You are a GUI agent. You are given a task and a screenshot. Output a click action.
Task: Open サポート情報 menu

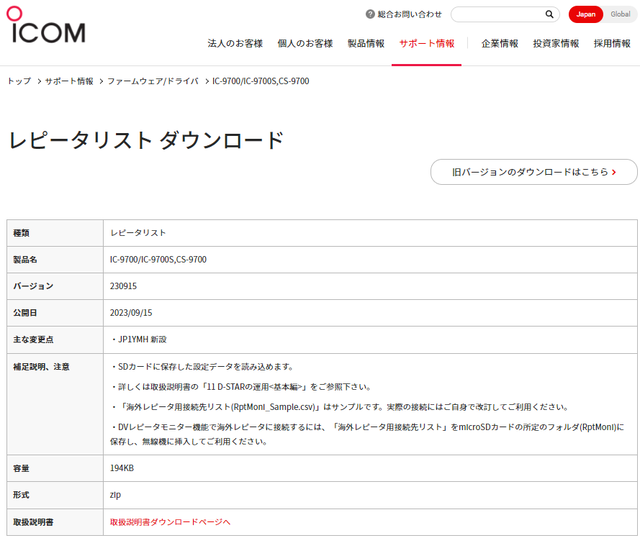[x=427, y=43]
